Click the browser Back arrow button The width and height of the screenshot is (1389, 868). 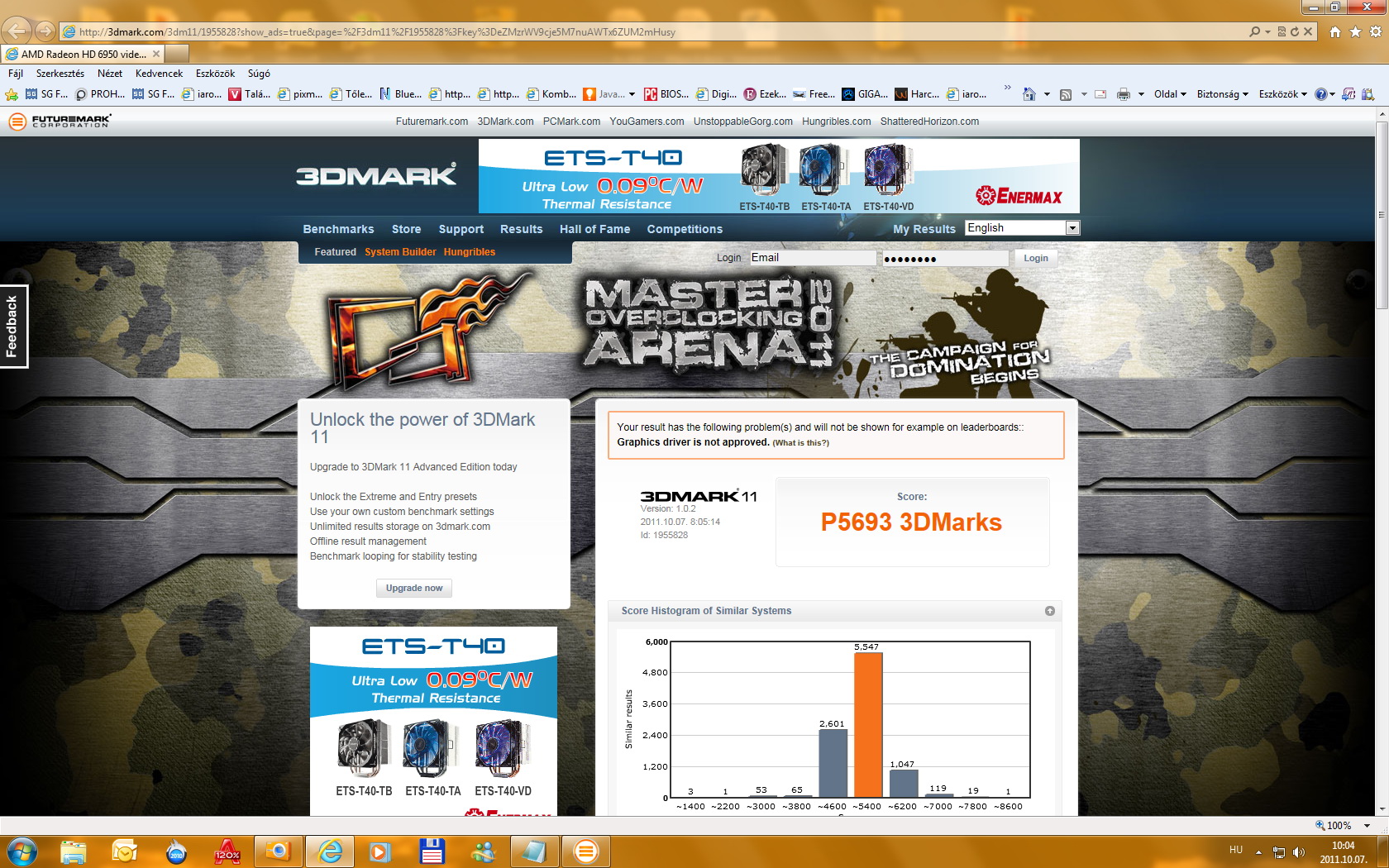17,31
